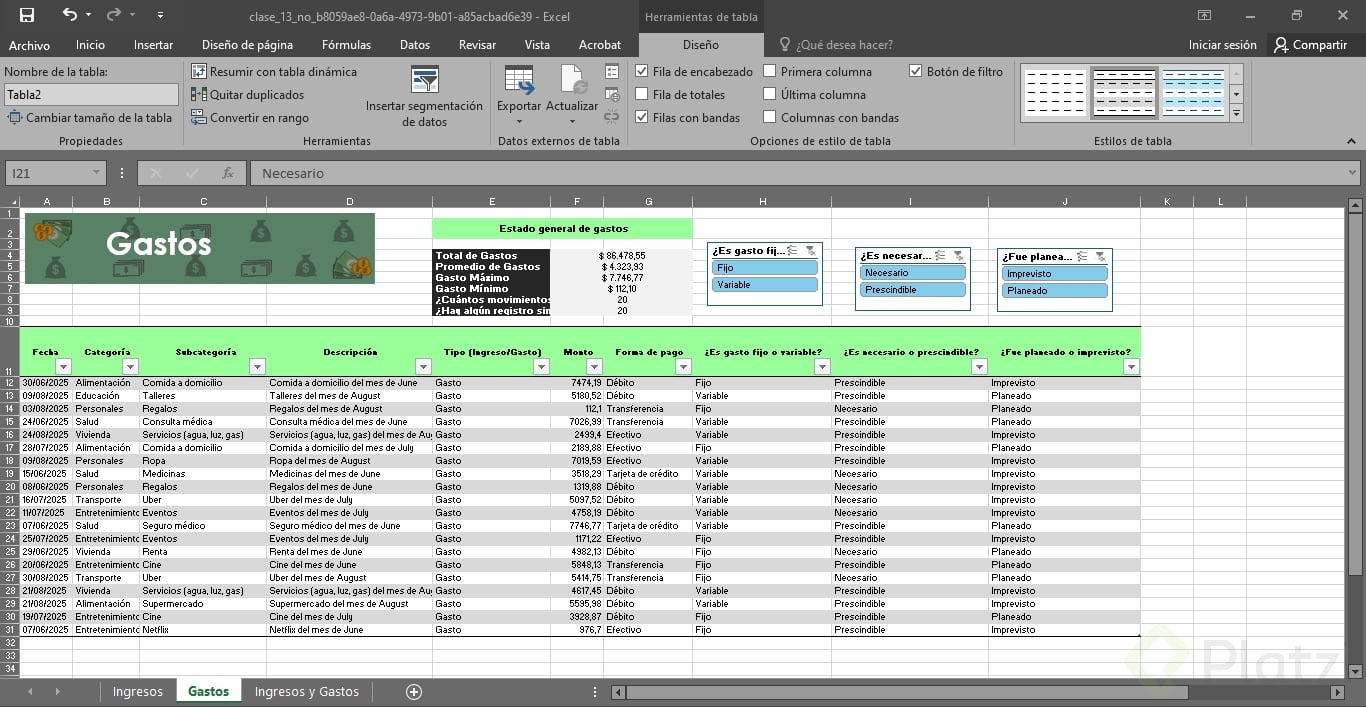This screenshot has height=707, width=1366.
Task: Expand the table styles gallery
Action: (1236, 114)
